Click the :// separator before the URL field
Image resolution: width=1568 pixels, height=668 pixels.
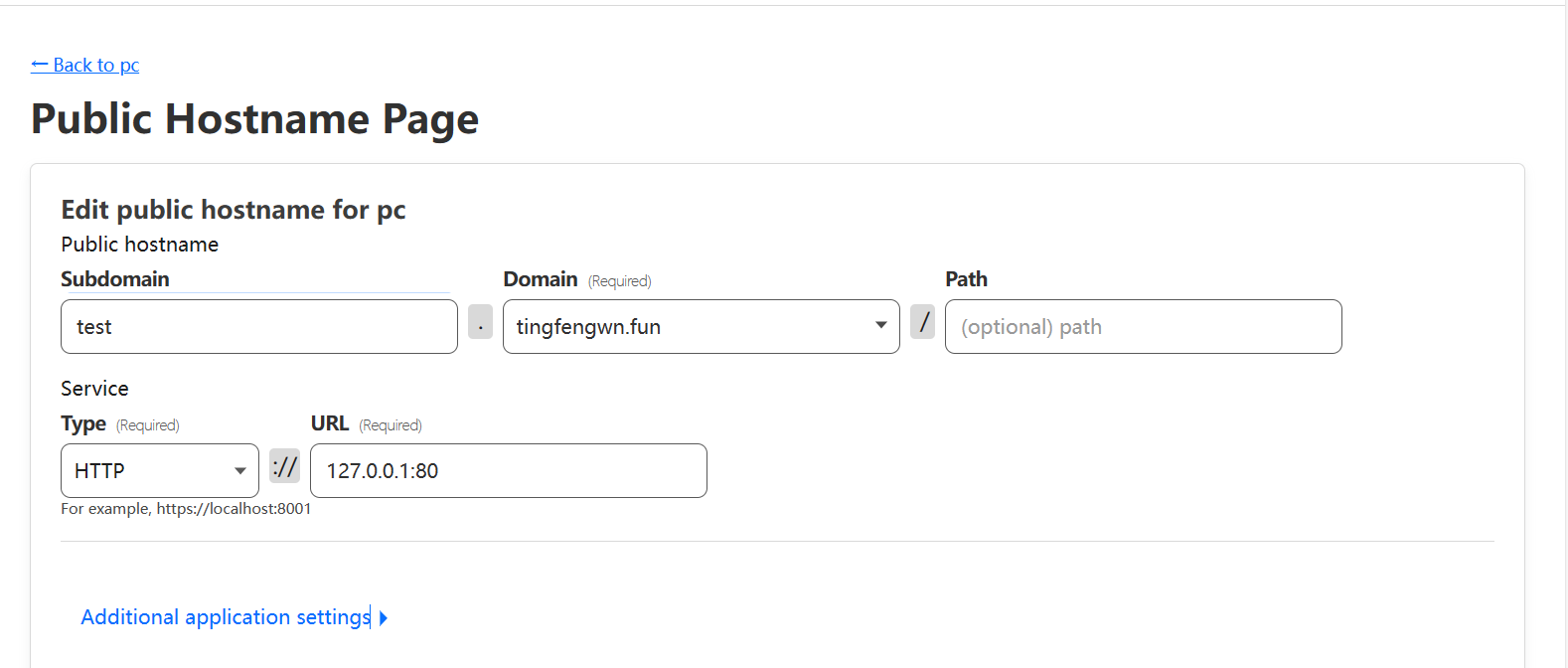(x=284, y=466)
